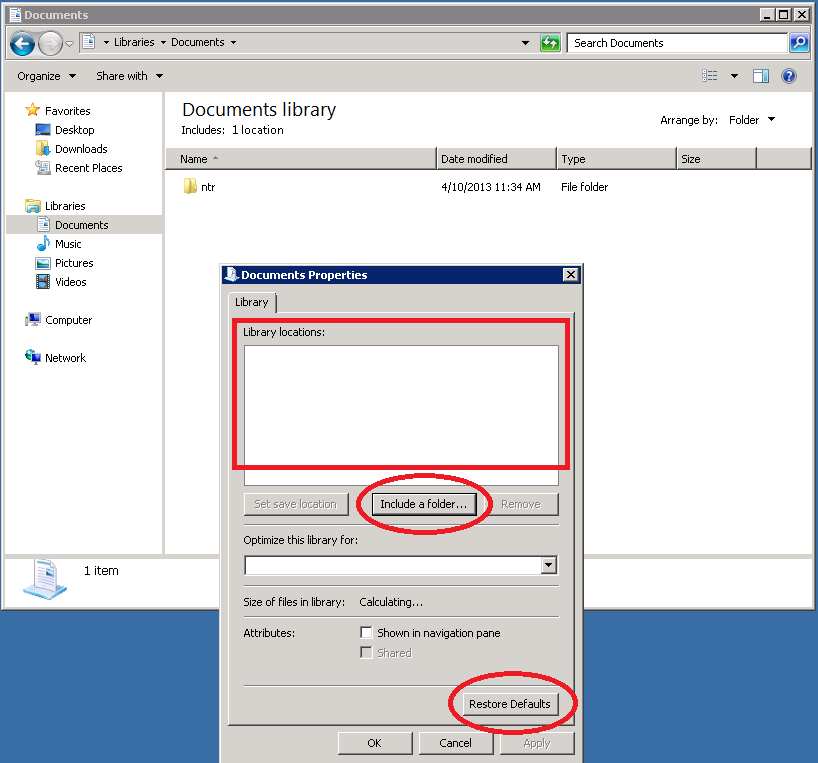Open the Help question mark icon

pyautogui.click(x=789, y=76)
